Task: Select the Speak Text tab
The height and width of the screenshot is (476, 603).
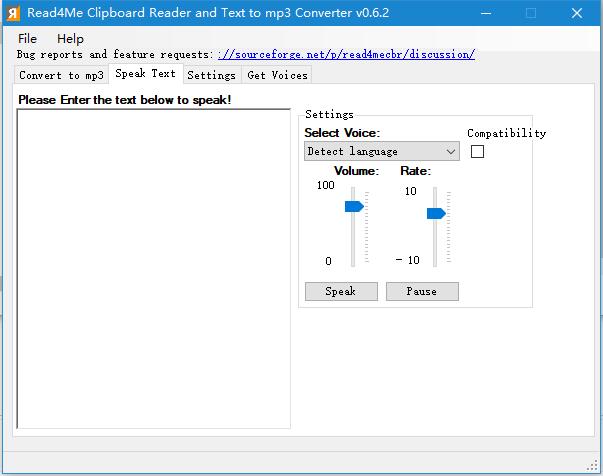Action: point(145,73)
